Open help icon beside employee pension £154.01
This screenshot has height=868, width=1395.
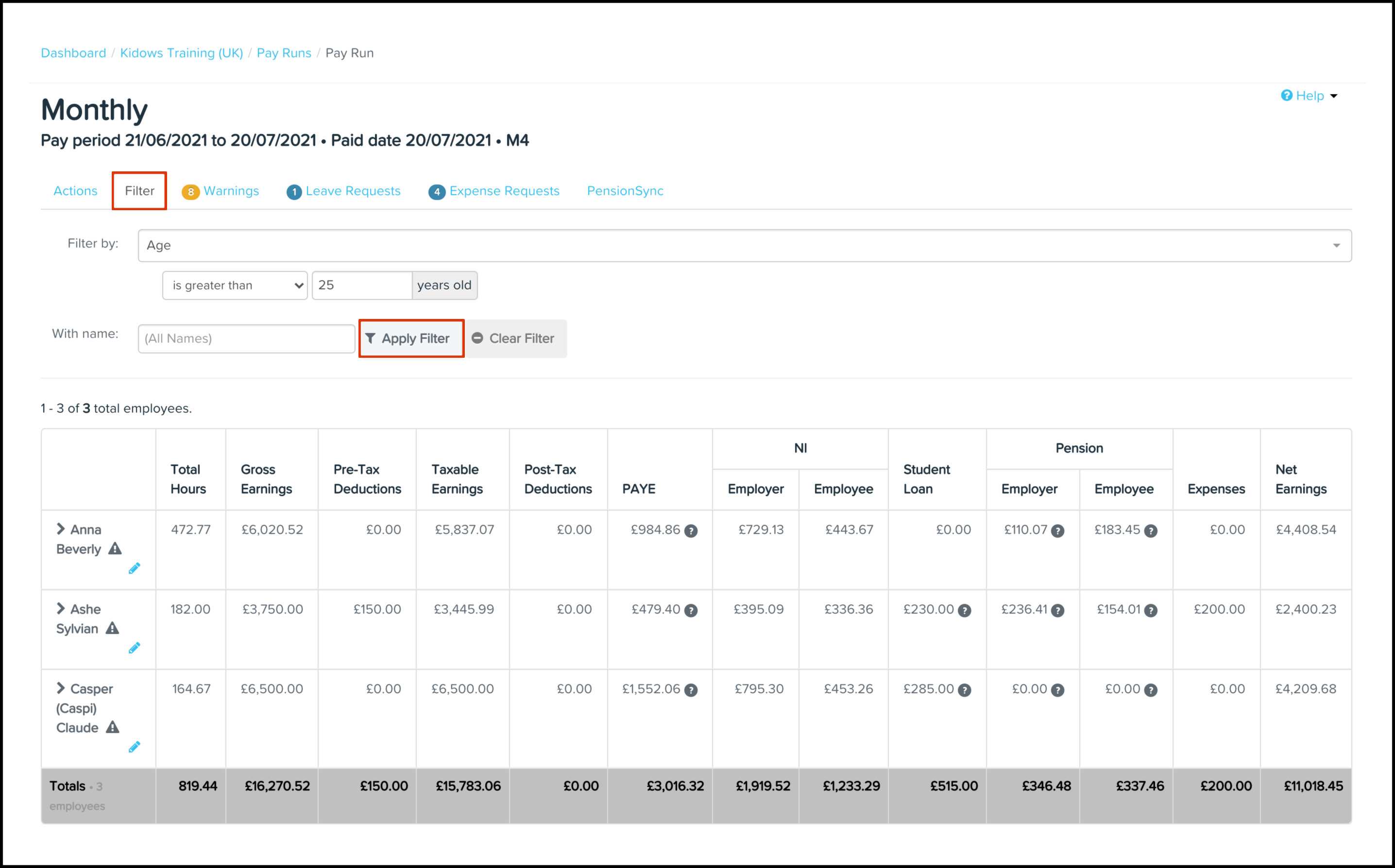1151,611
